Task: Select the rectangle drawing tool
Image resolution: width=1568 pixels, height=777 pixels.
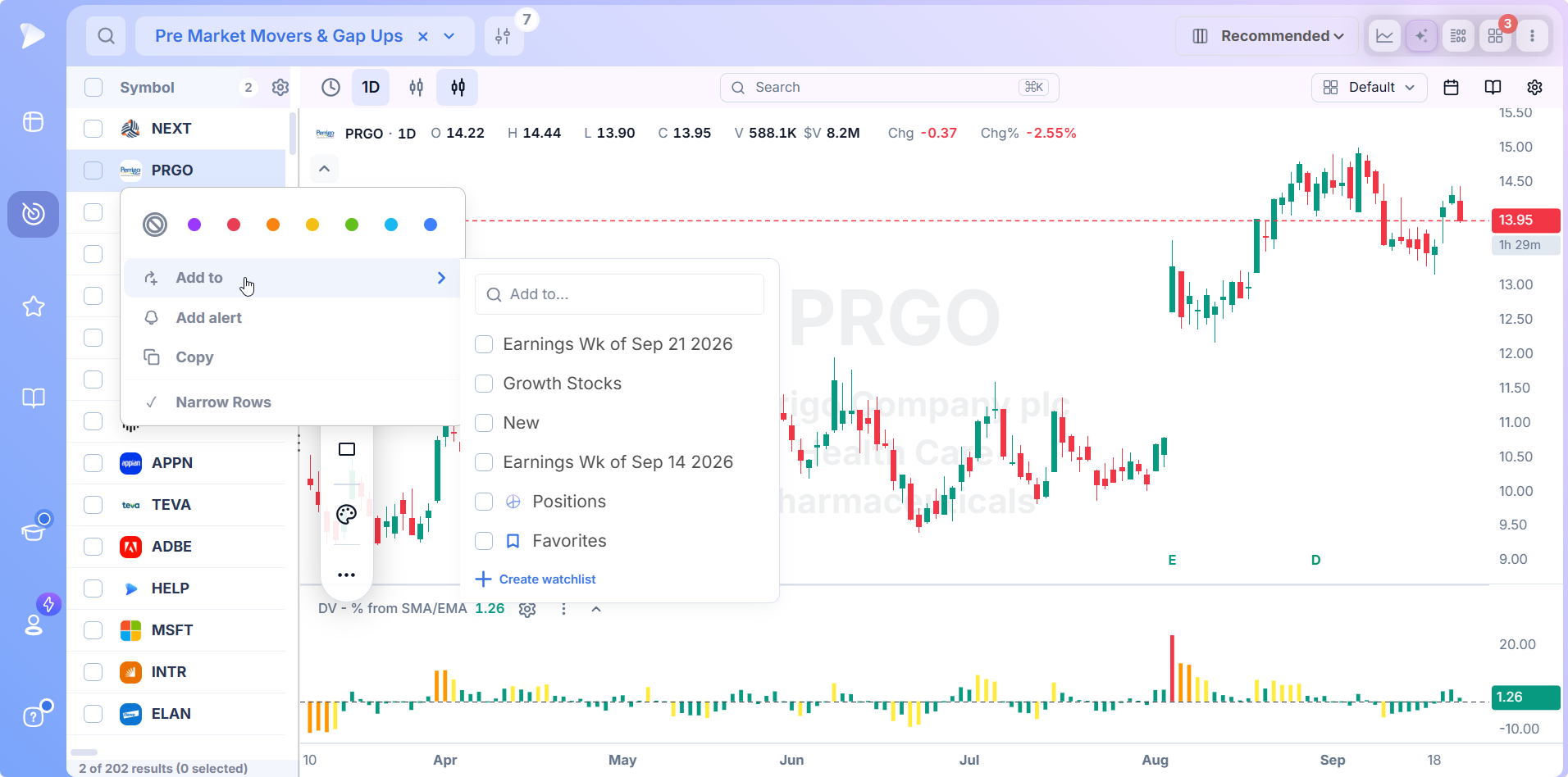Action: tap(347, 449)
